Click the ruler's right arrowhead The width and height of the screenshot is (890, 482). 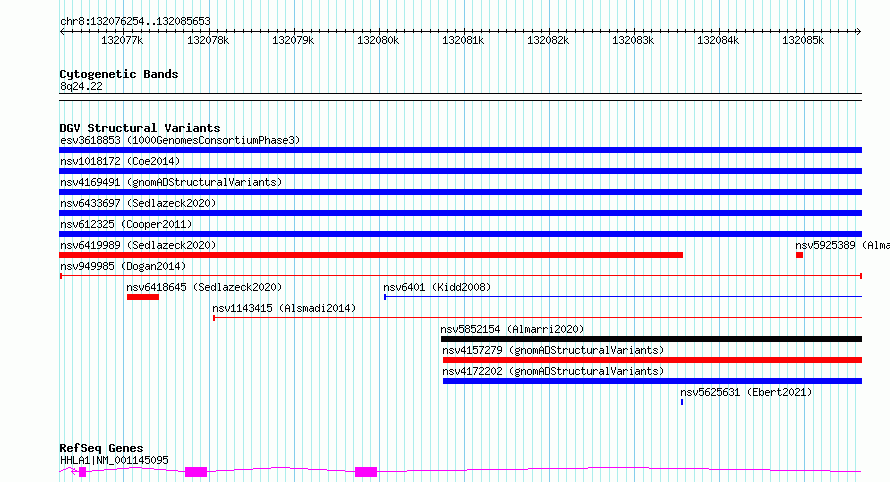coord(859,32)
